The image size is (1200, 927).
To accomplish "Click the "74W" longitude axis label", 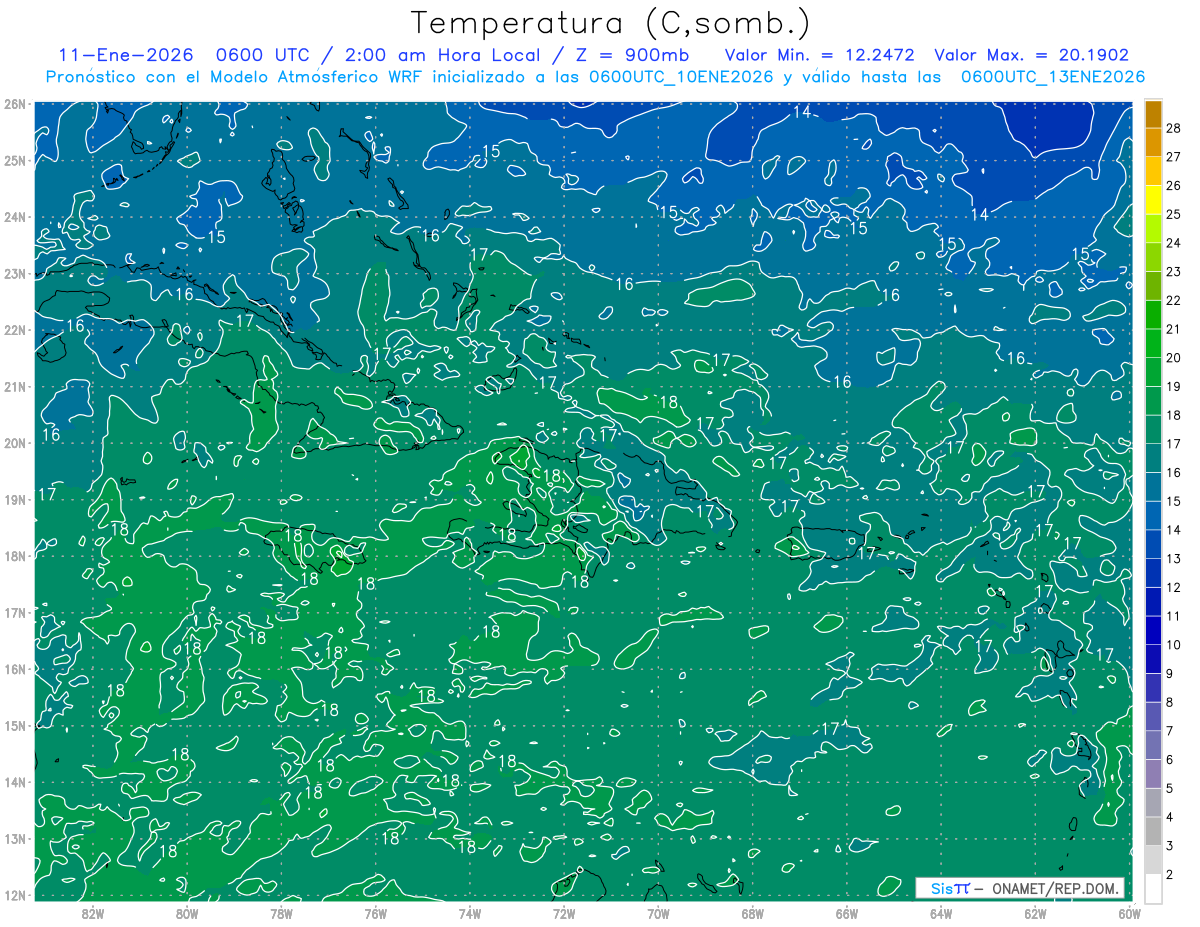I will tap(469, 913).
